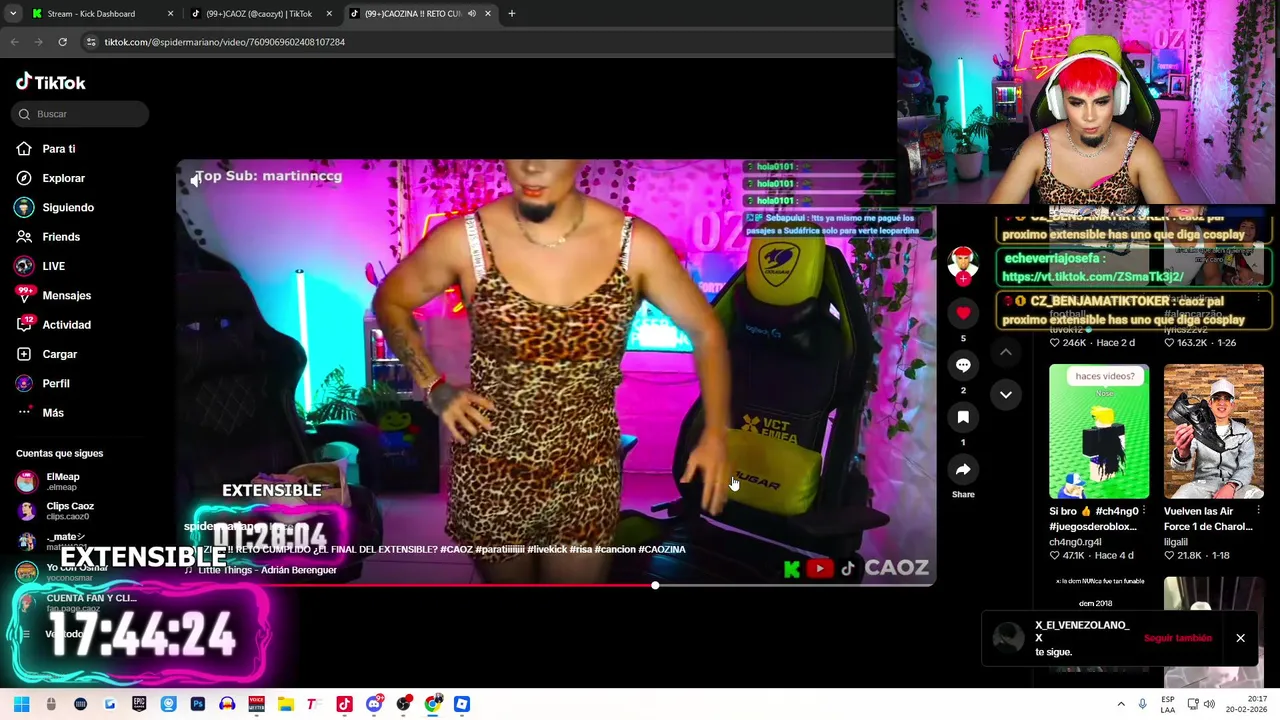Go to next video arrow
The height and width of the screenshot is (720, 1280).
[1006, 394]
